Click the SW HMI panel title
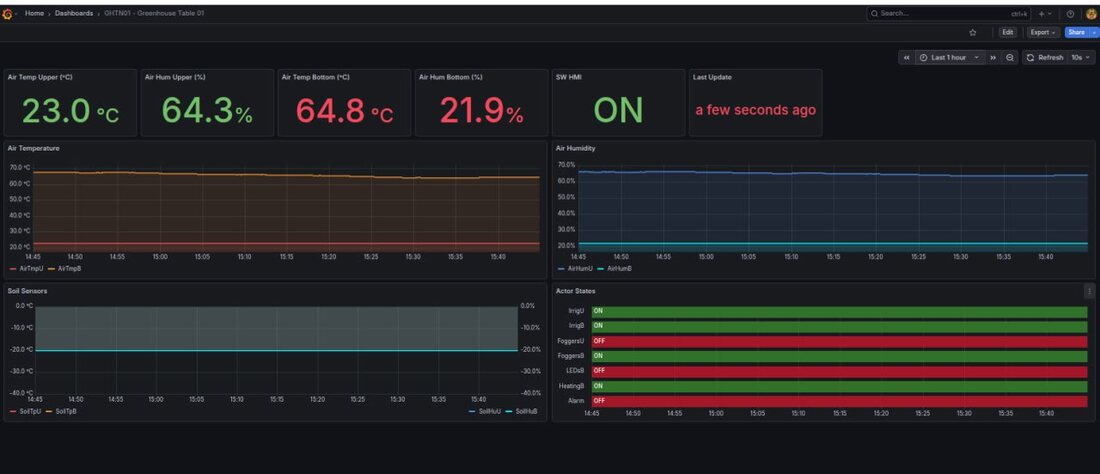Screen dimensions: 1100x474 [x=568, y=77]
